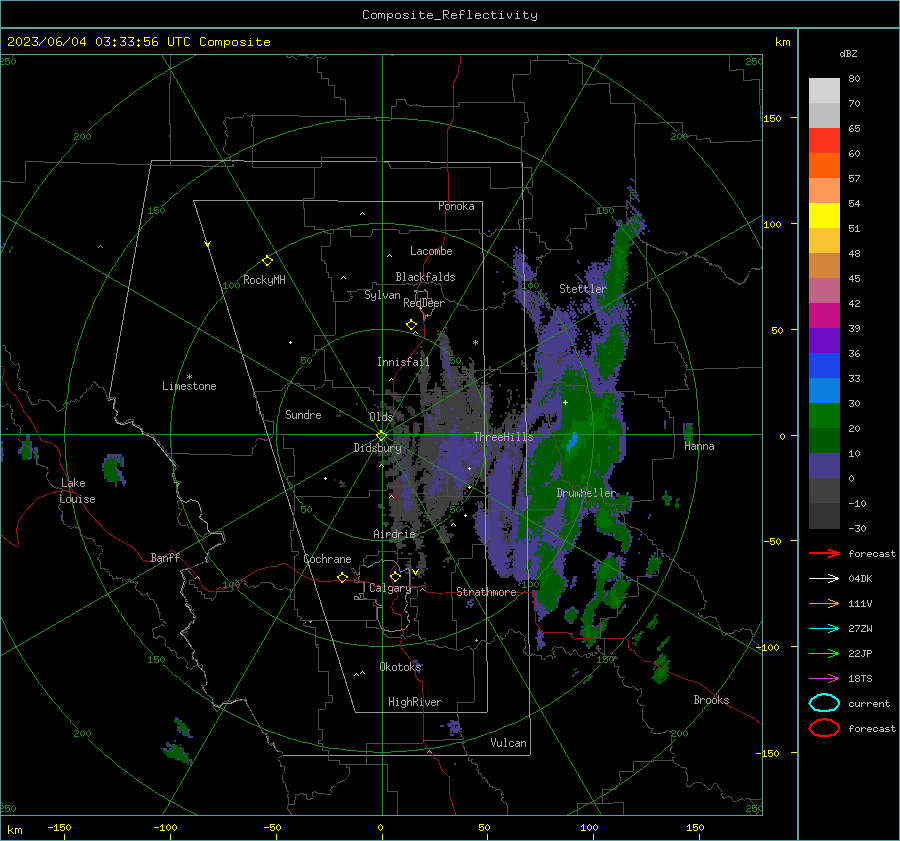900x841 pixels.
Task: Click the Limestone label
Action: coord(189,386)
